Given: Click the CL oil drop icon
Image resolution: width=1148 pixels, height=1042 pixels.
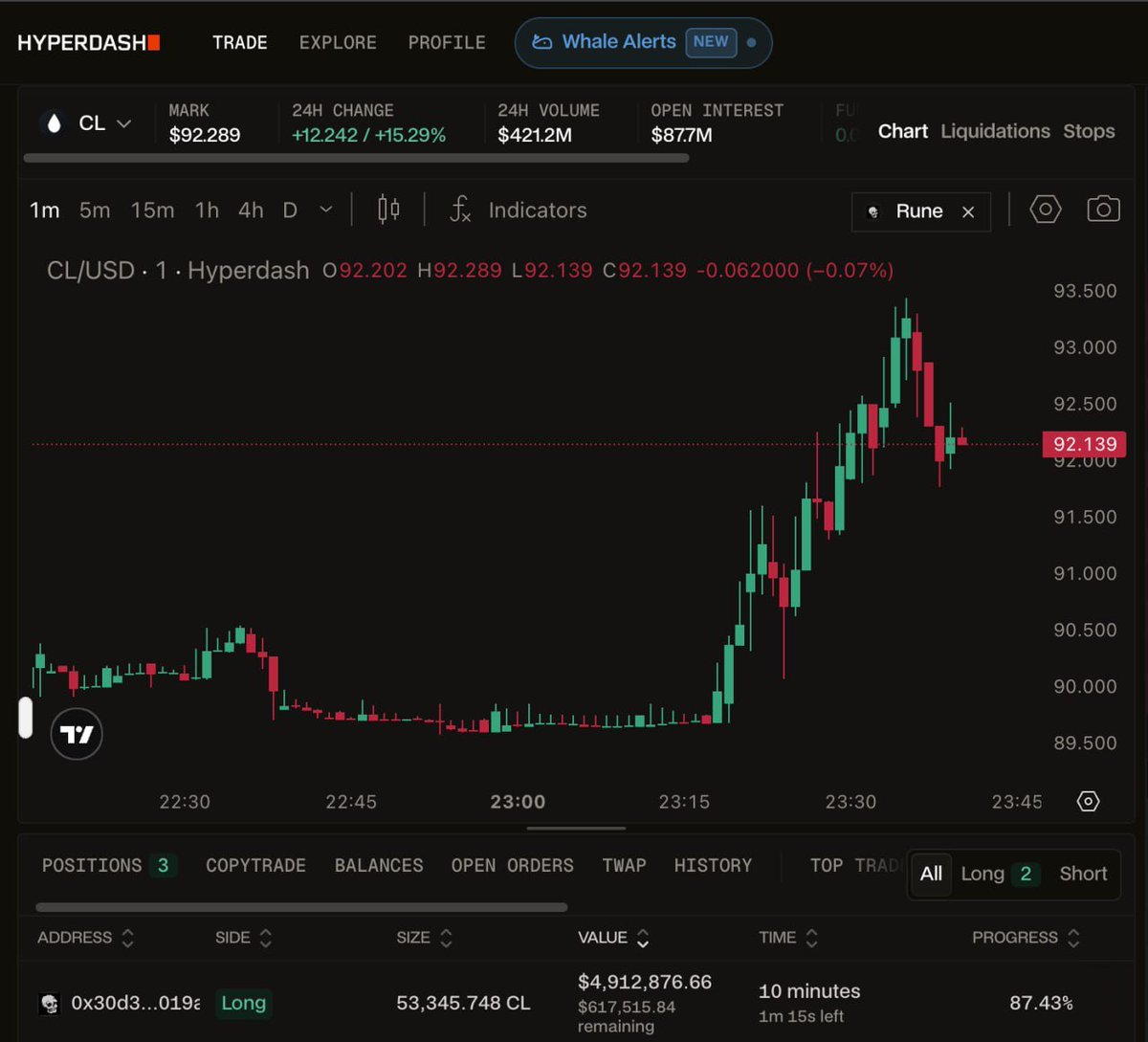Looking at the screenshot, I should click(x=54, y=123).
